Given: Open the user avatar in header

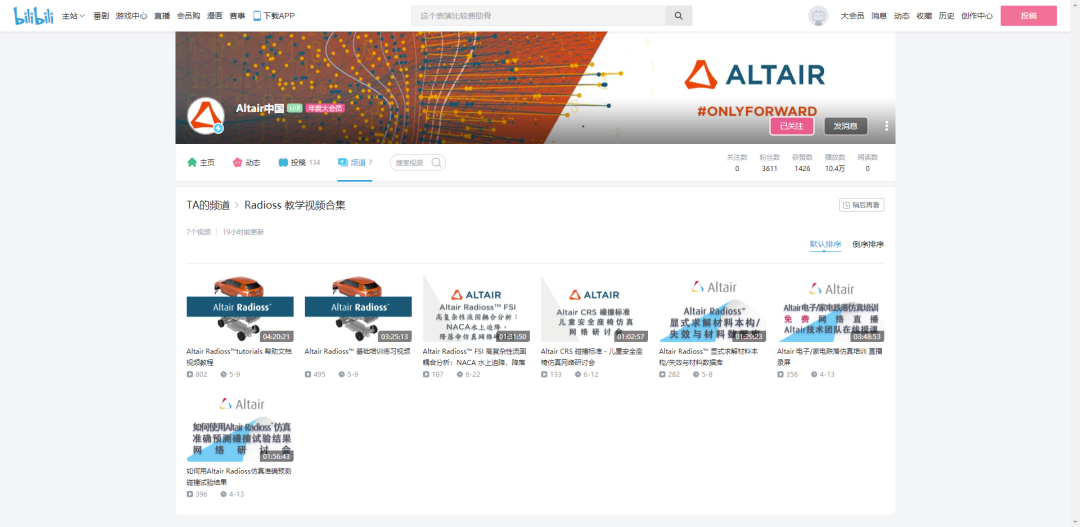Looking at the screenshot, I should click(x=818, y=16).
